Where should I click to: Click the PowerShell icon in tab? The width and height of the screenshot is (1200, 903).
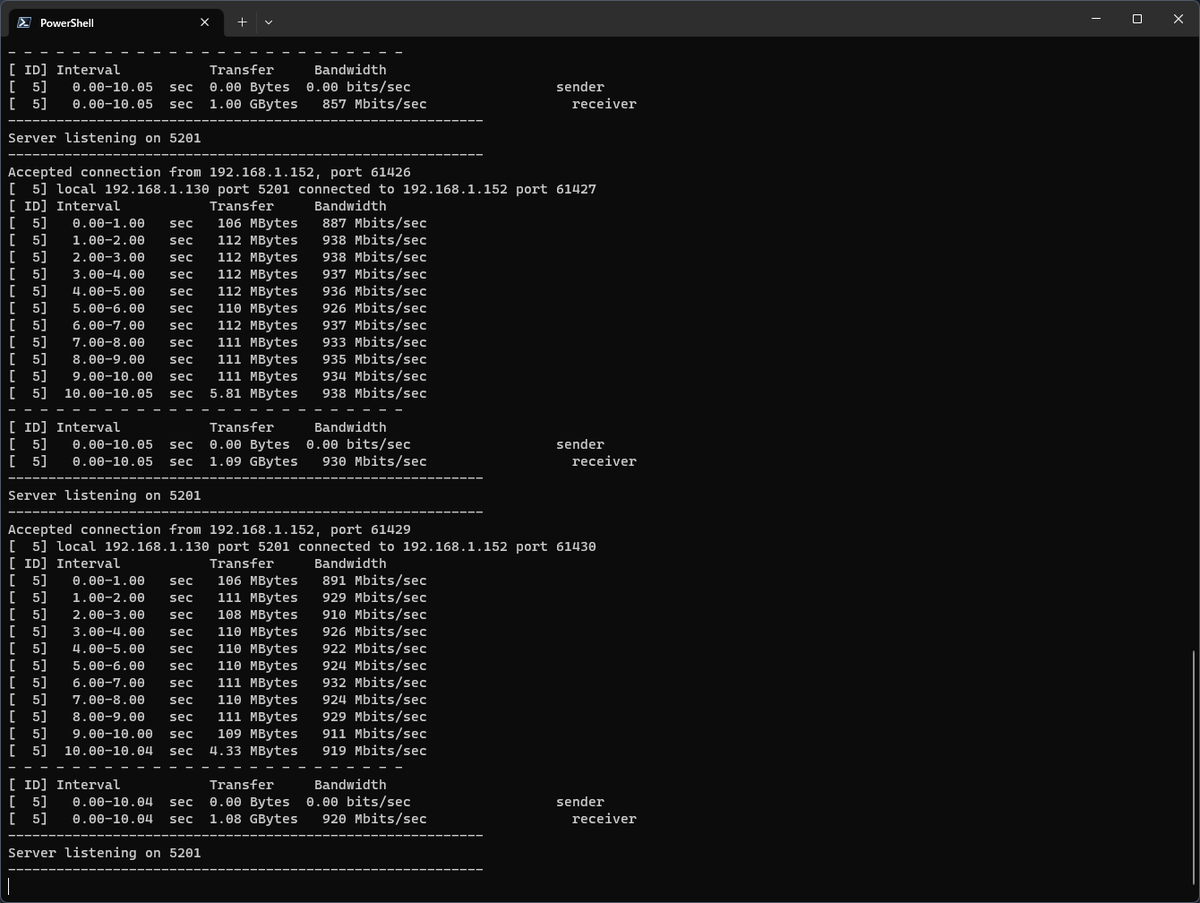click(24, 22)
